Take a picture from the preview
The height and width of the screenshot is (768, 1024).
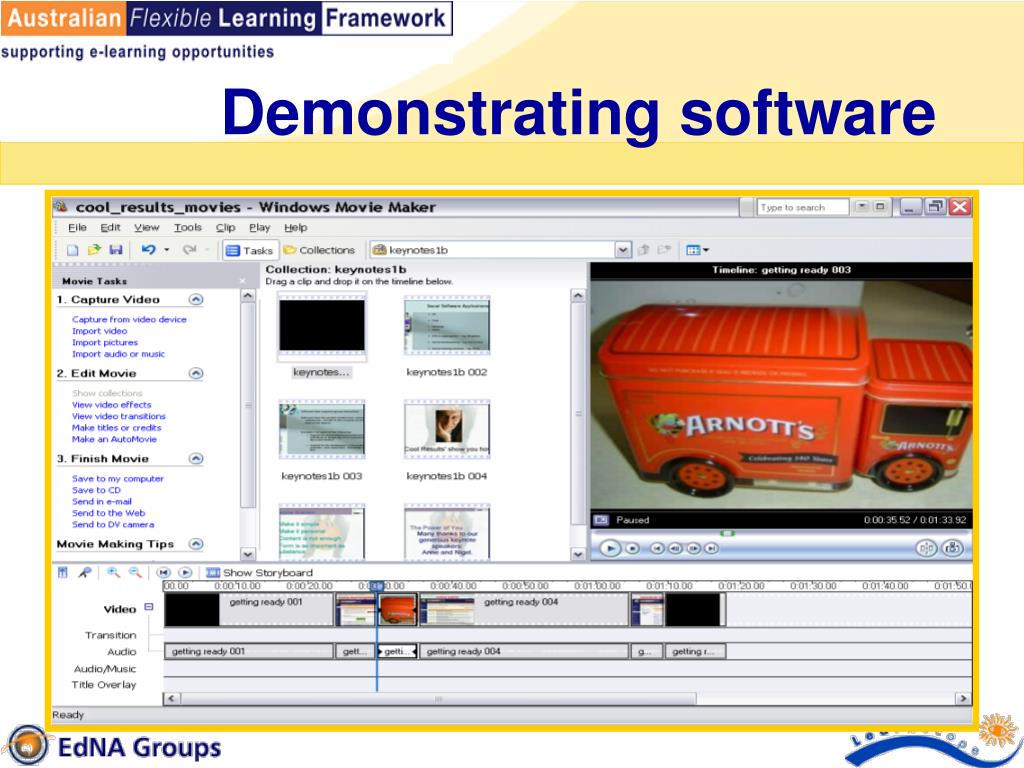tap(953, 549)
